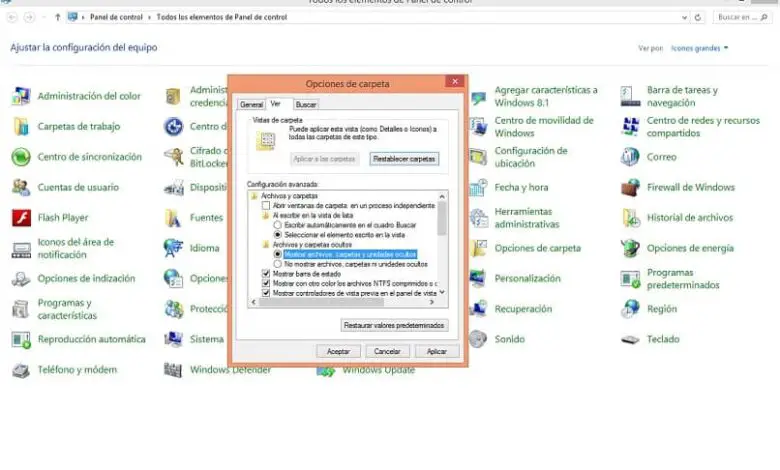Open the Fecha y hora icon
Image resolution: width=780 pixels, height=470 pixels.
(x=478, y=188)
